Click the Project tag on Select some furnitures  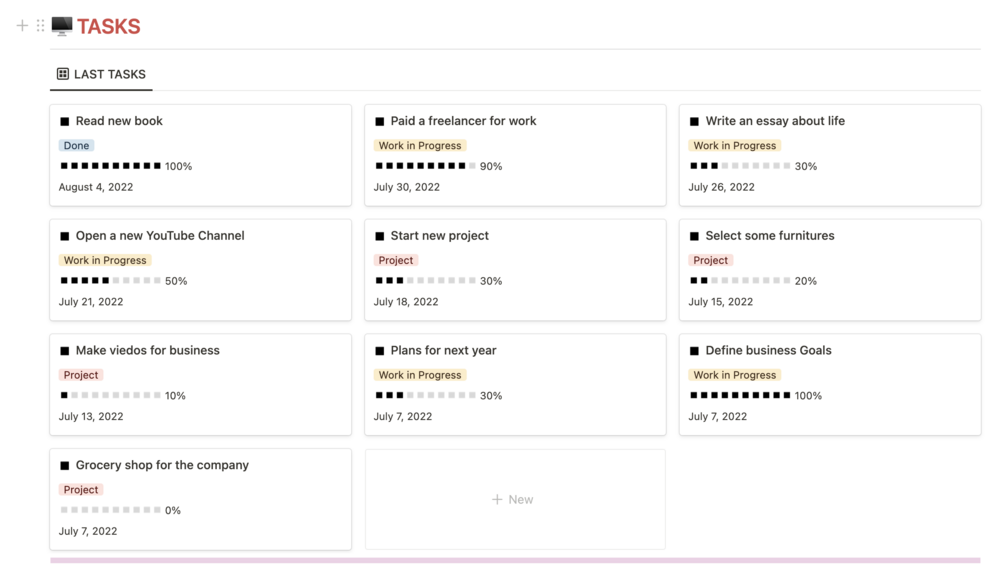(711, 261)
